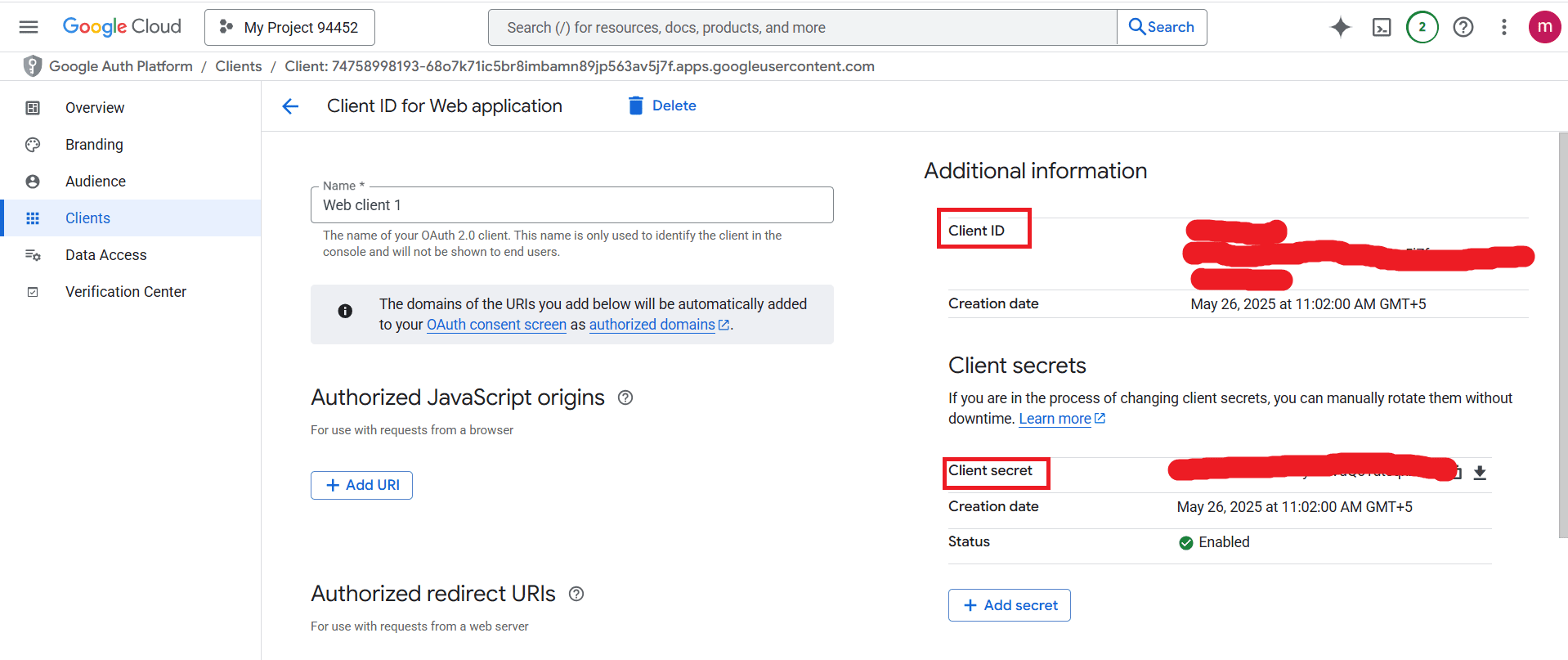The width and height of the screenshot is (1568, 660).
Task: Open Data Access in the sidebar
Action: (x=105, y=255)
